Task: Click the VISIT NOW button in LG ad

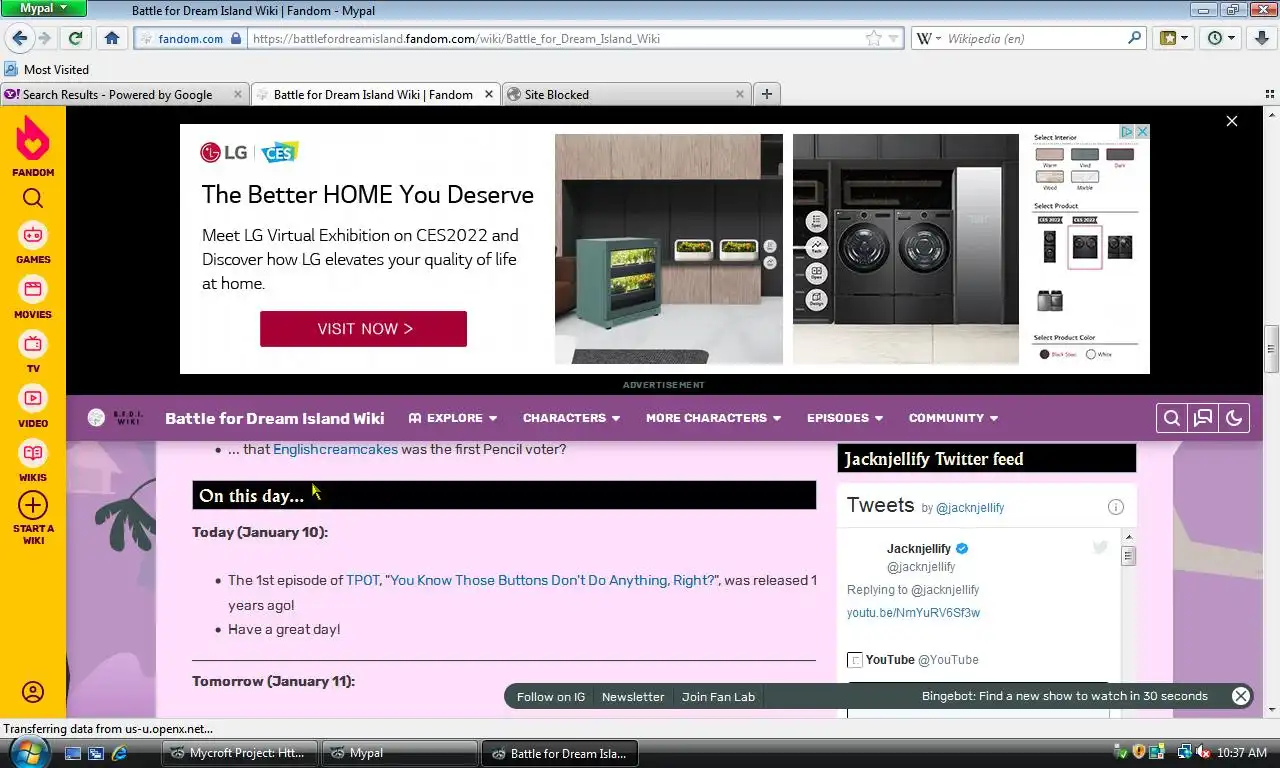Action: point(363,329)
